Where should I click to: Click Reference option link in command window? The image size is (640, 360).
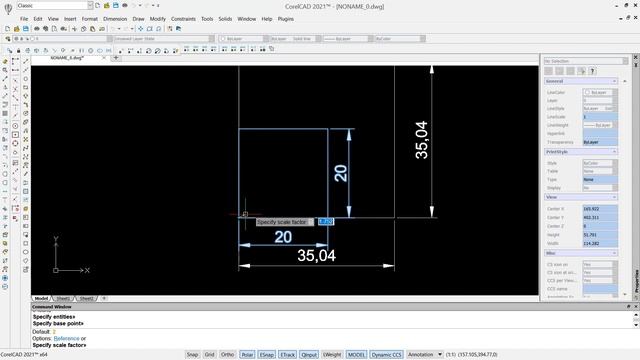tap(67, 338)
